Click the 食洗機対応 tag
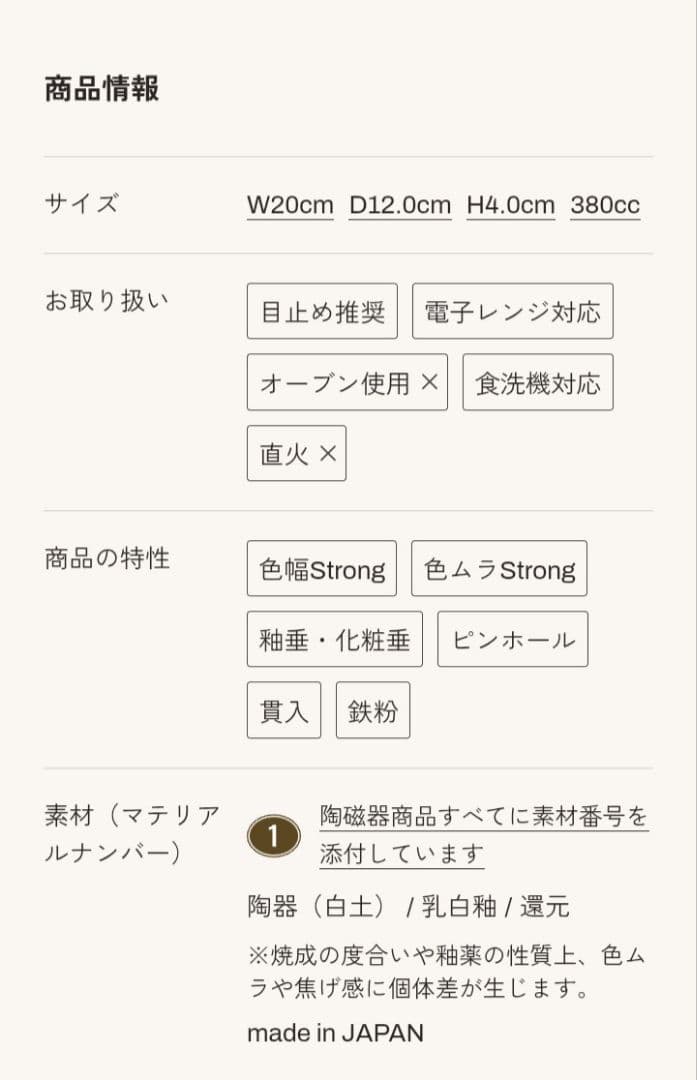Image resolution: width=697 pixels, height=1080 pixels. click(537, 382)
